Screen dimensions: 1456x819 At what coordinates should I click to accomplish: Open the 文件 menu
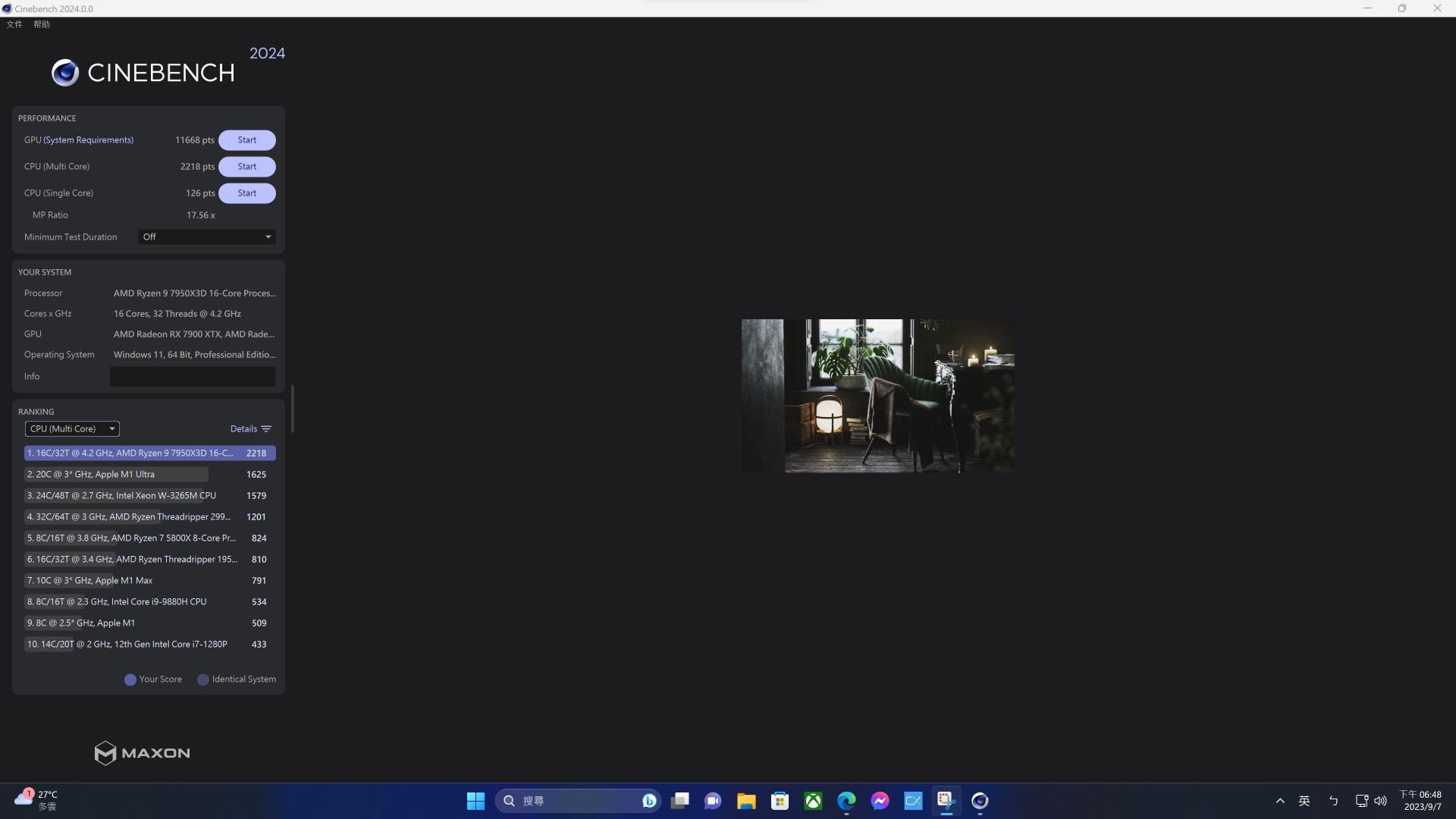tap(14, 24)
